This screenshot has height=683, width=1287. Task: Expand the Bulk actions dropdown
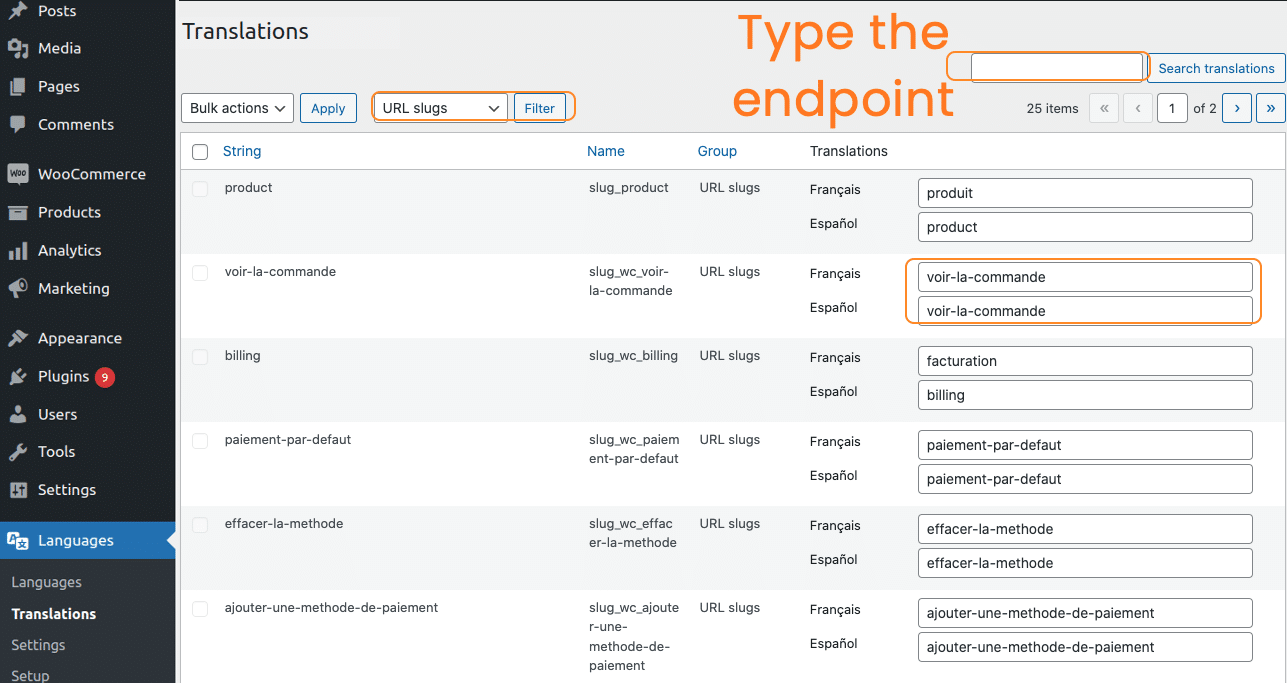pyautogui.click(x=237, y=108)
